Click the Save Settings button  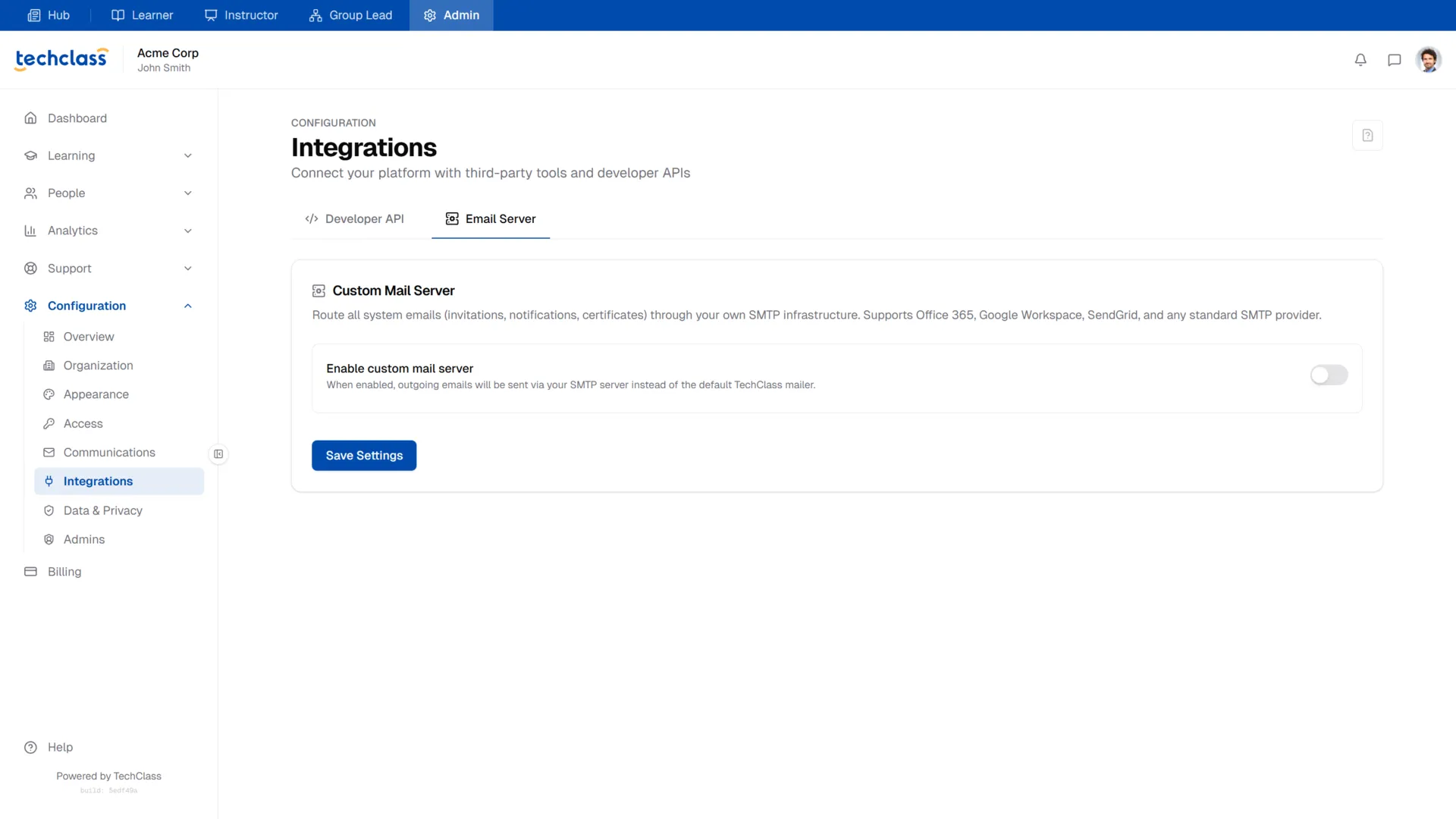[364, 456]
